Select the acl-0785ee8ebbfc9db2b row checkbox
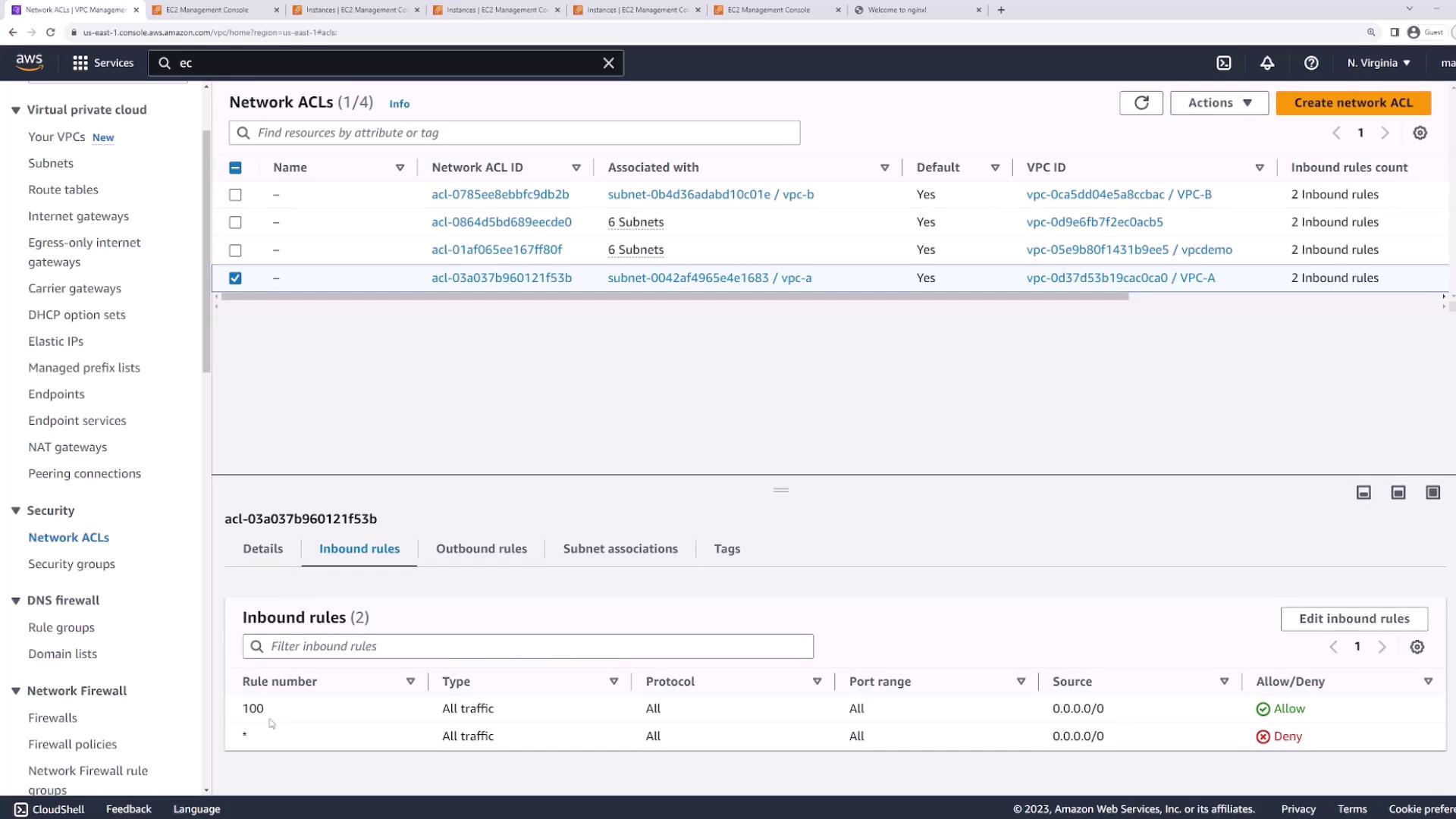 coord(235,195)
